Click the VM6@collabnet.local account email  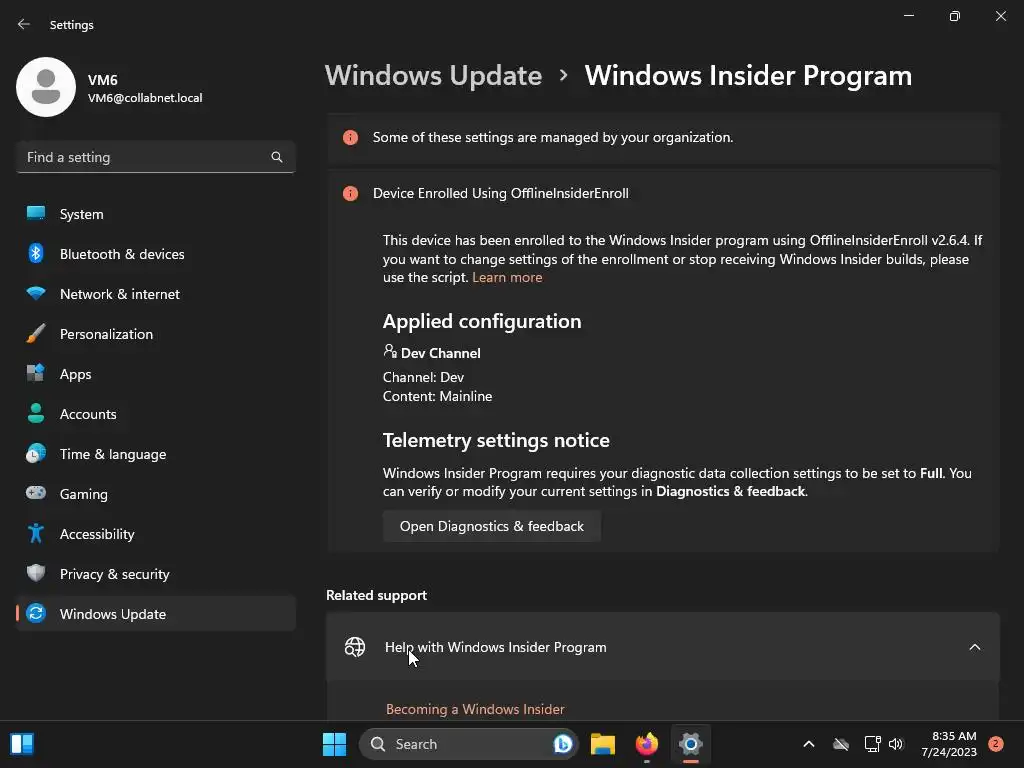(145, 98)
